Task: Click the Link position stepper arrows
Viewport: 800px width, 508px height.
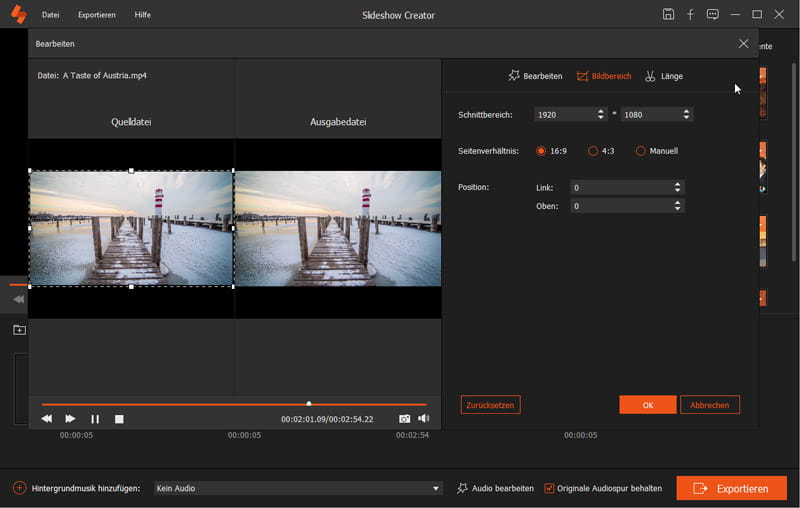Action: tap(678, 187)
